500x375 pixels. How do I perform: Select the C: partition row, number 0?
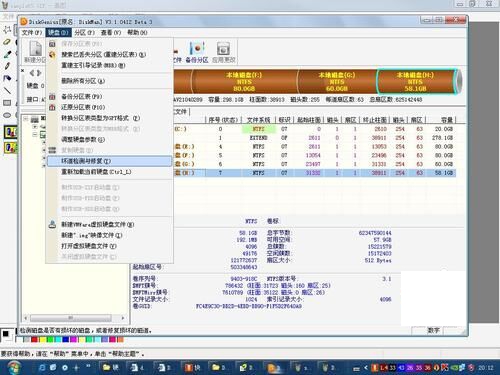314,129
